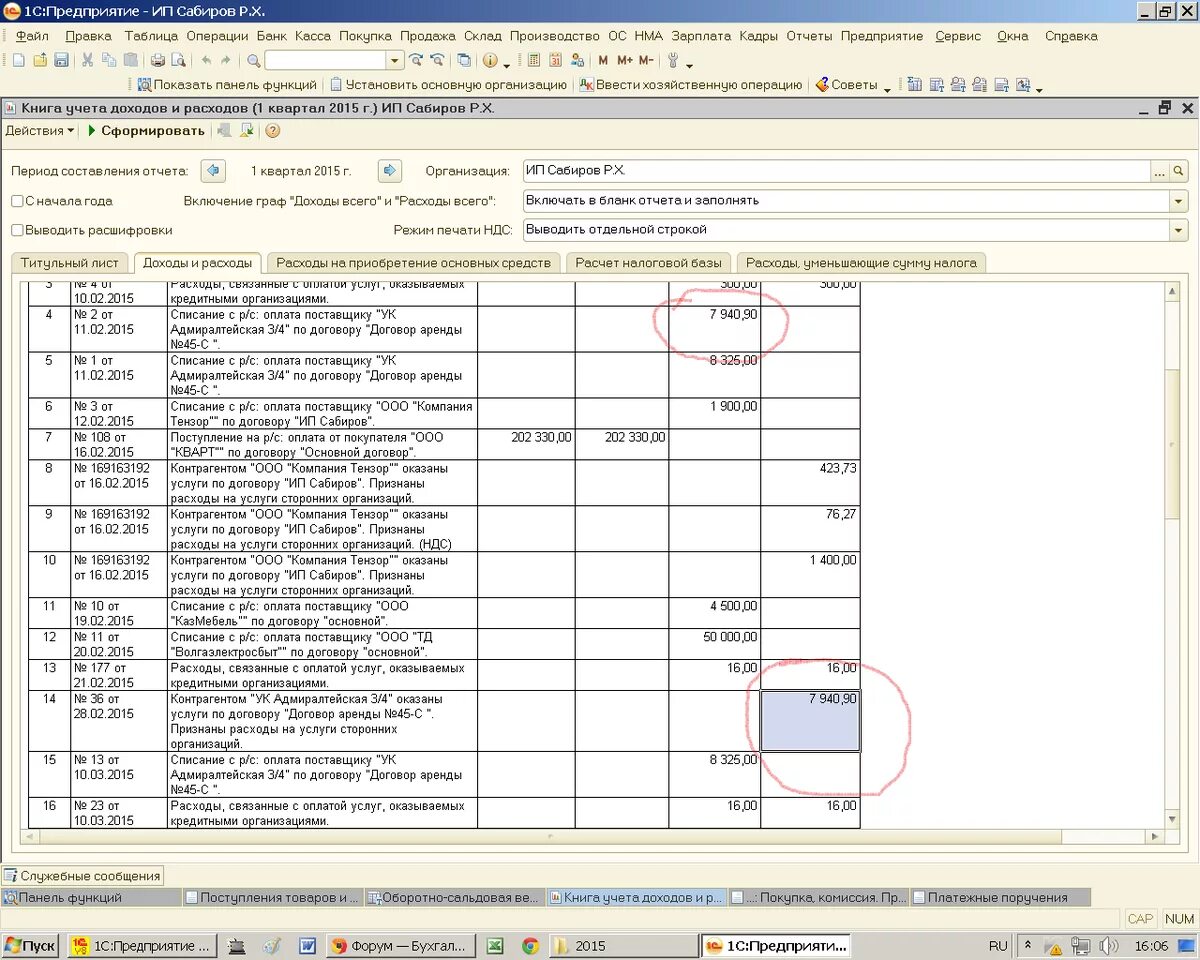Select highlighted 7 940,90 cell in row 14
Screen dimensions: 1200x960
click(x=811, y=721)
